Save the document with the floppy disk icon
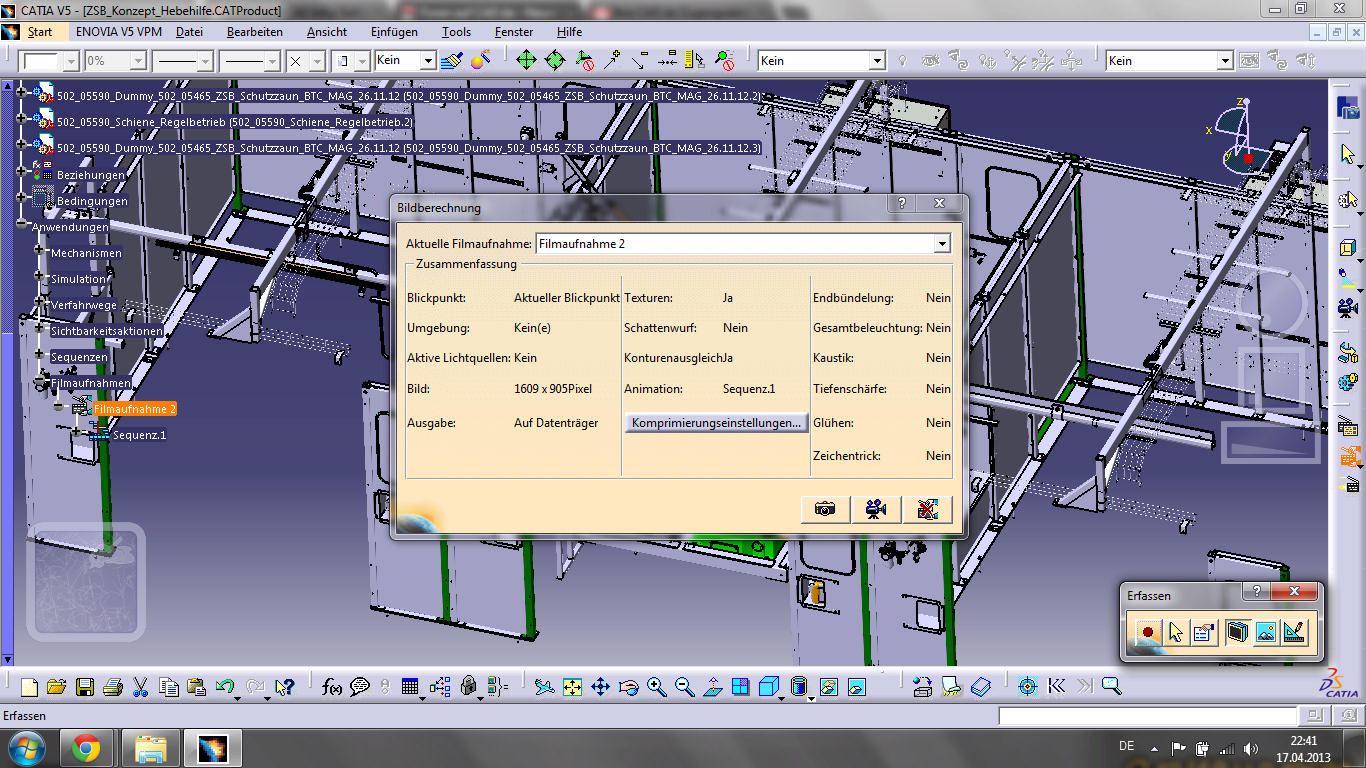Screen dimensions: 1366x768 click(x=85, y=687)
